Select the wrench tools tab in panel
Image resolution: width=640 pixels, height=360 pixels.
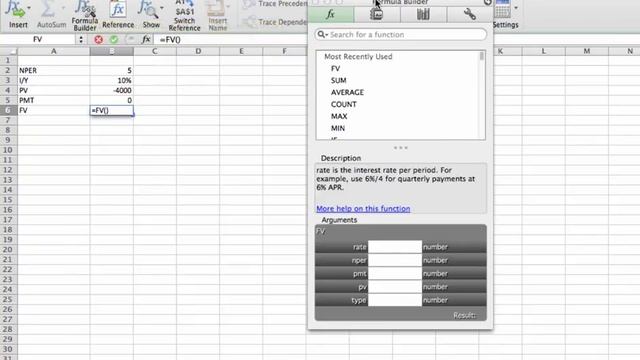pyautogui.click(x=470, y=15)
